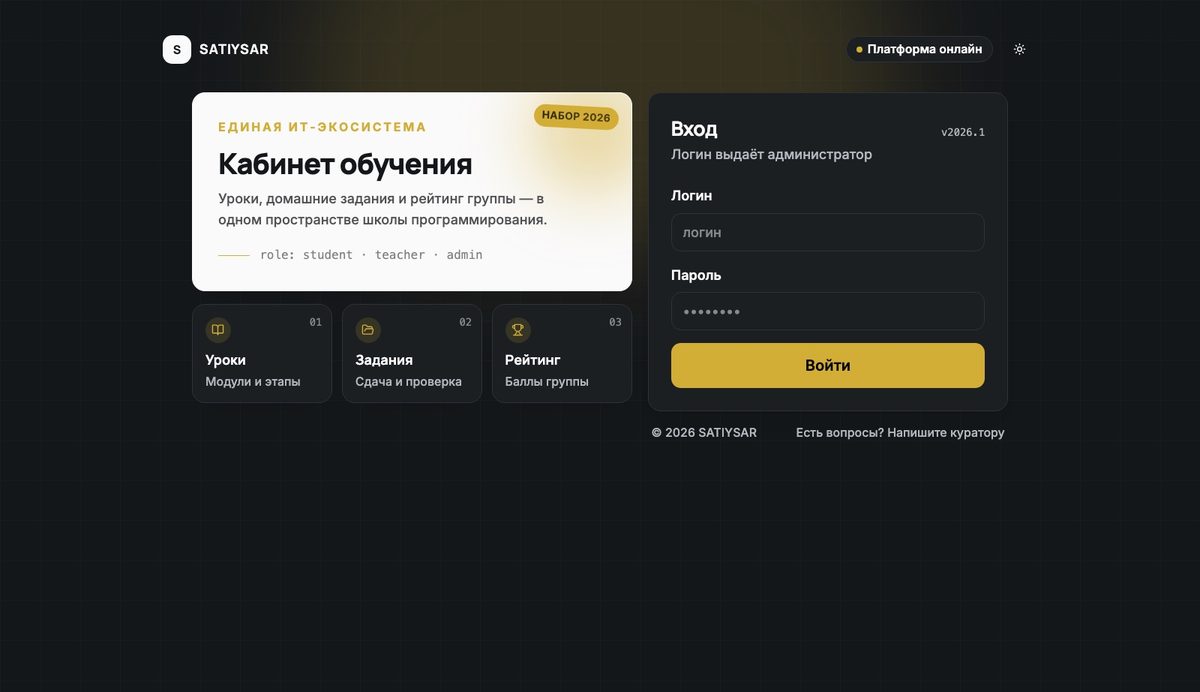Click the НАБОР 2026 badge
1200x692 pixels.
pos(576,117)
